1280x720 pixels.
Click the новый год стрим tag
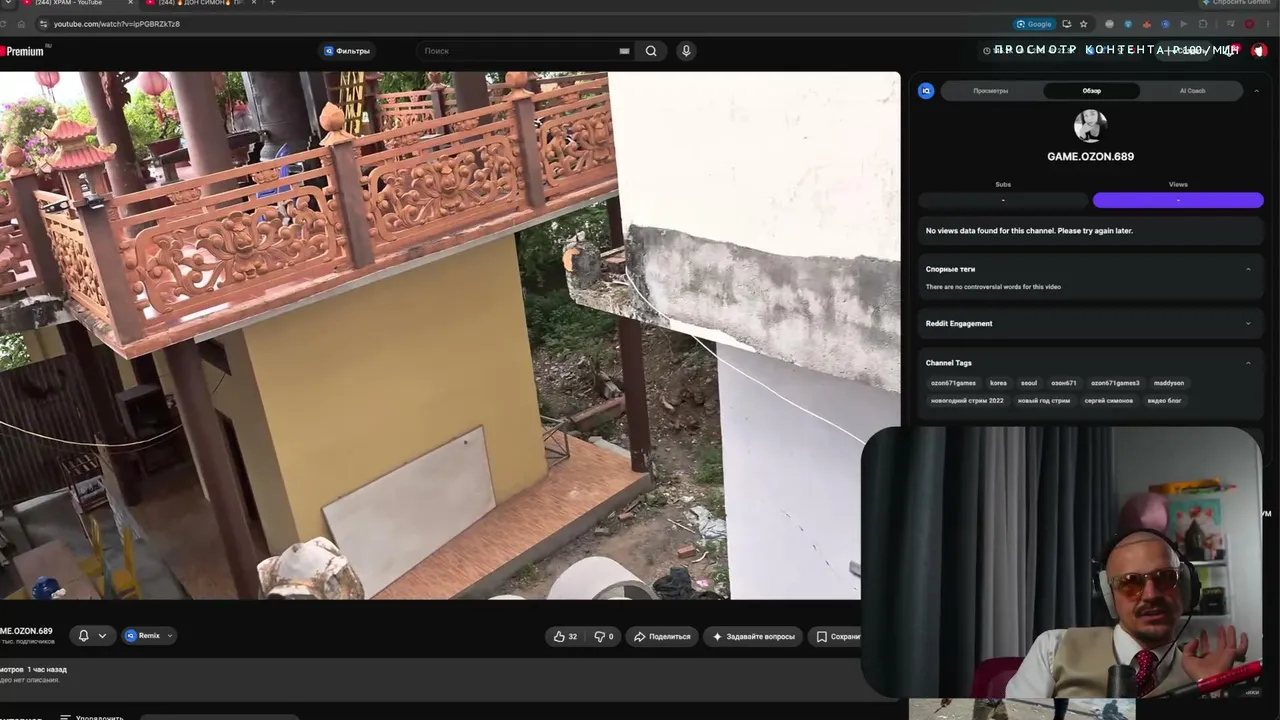1044,401
